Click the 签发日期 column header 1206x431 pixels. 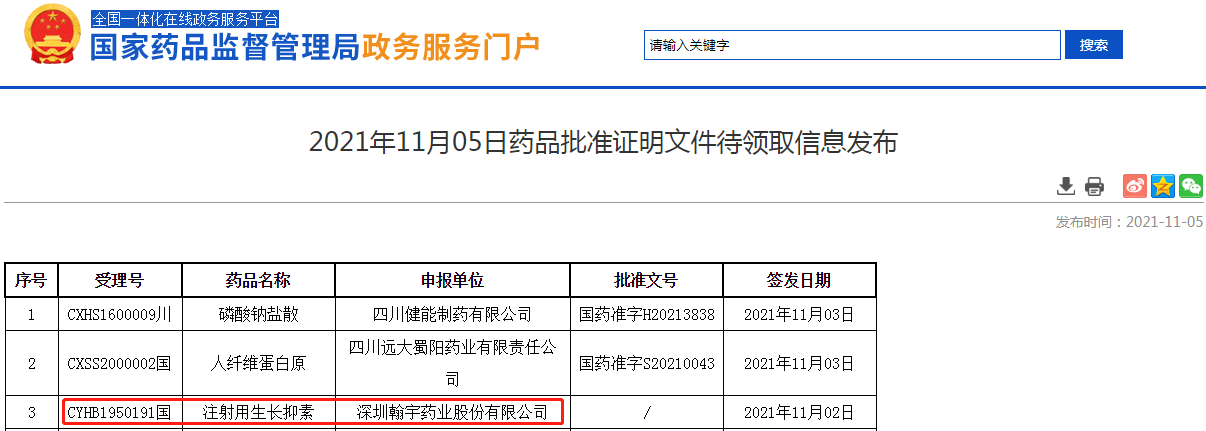(799, 280)
